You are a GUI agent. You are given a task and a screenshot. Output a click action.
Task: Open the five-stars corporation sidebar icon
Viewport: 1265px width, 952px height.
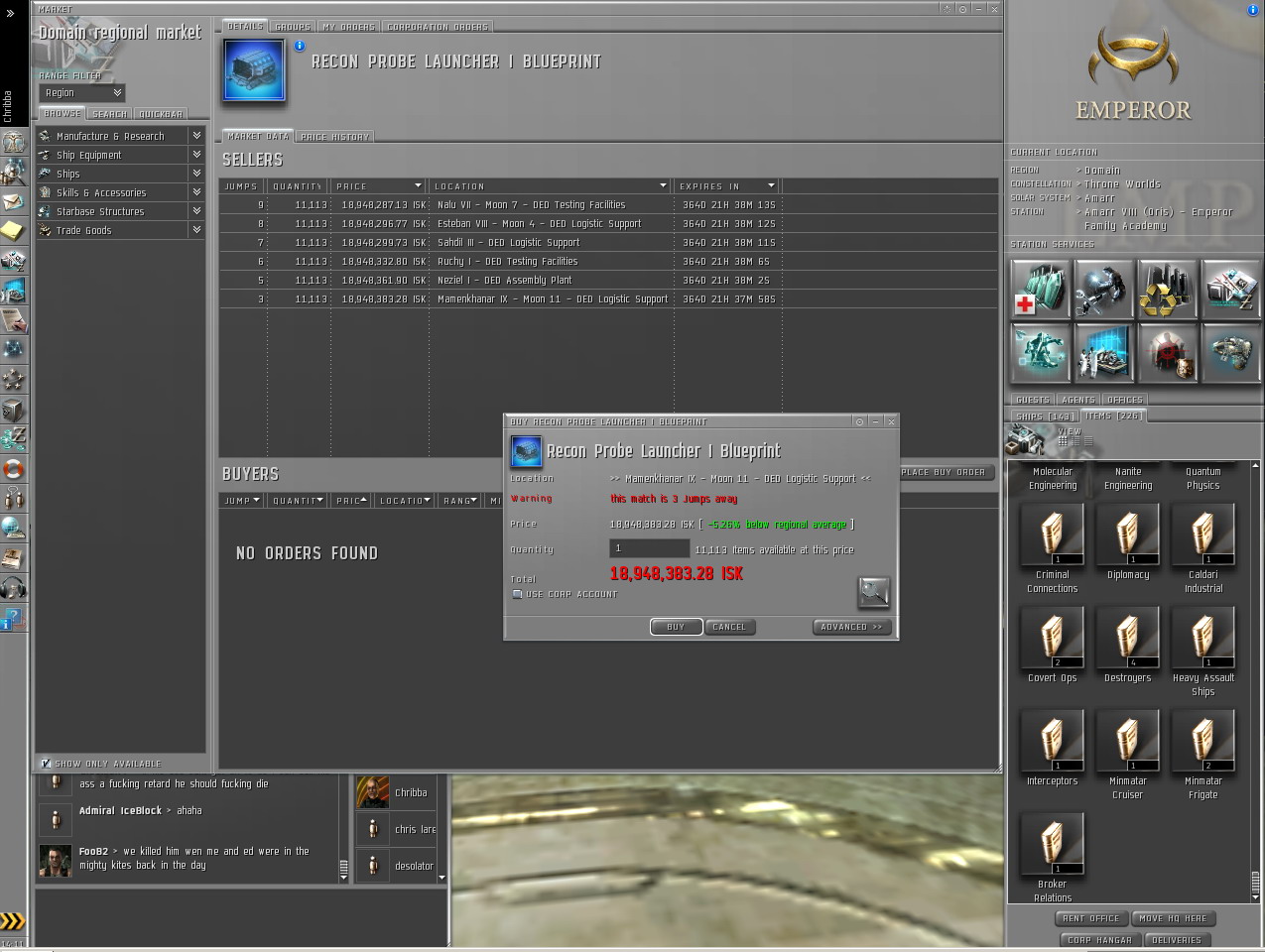(x=14, y=380)
